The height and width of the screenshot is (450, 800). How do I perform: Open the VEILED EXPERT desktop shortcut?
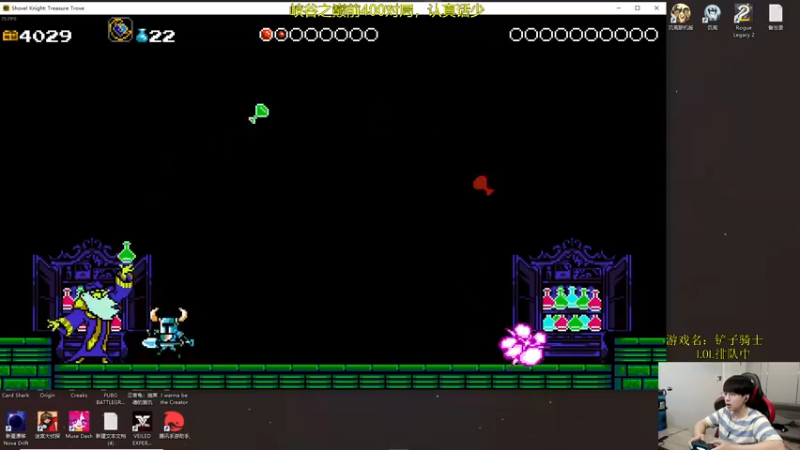[142, 428]
